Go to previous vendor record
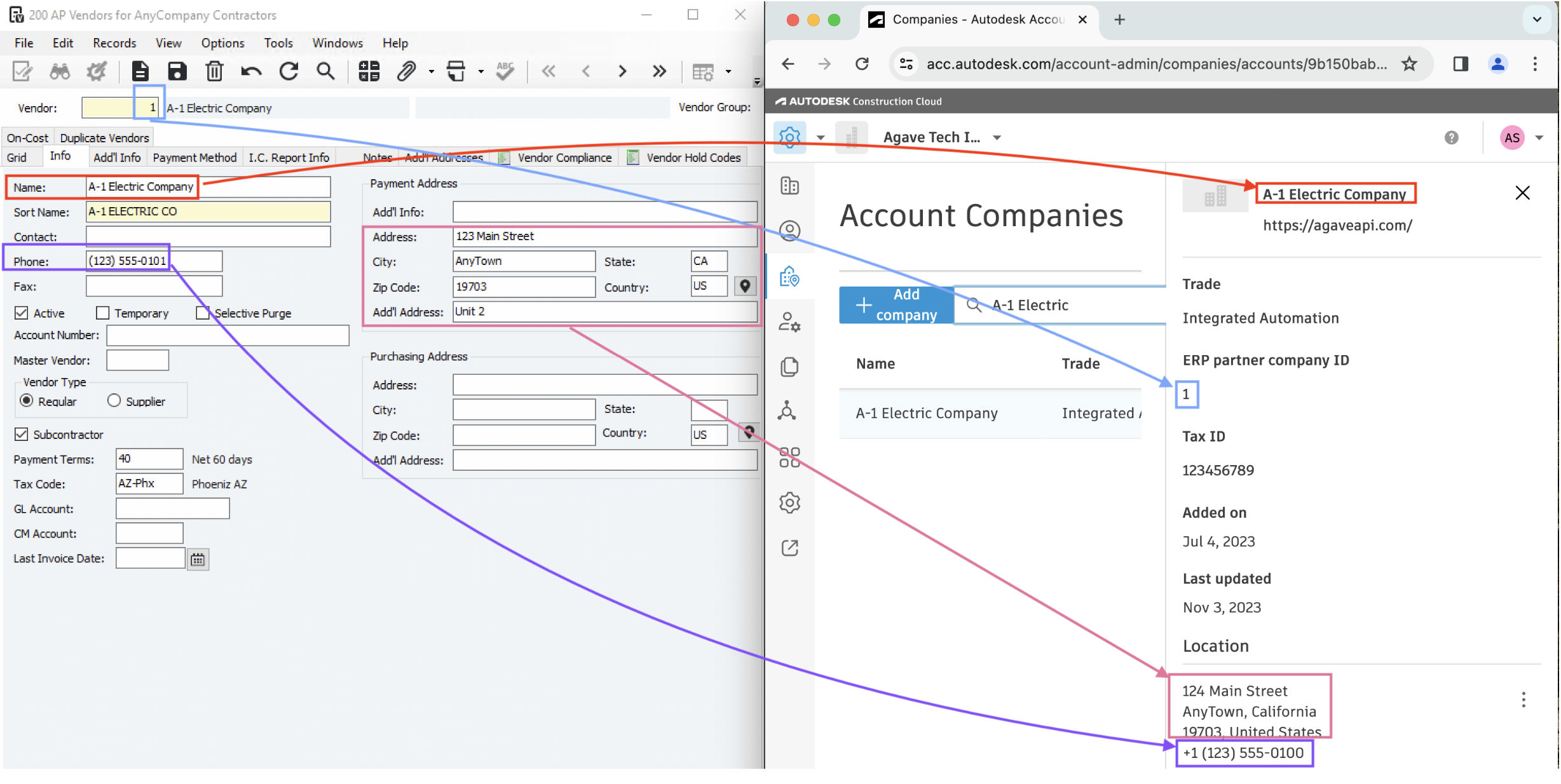 coord(586,71)
